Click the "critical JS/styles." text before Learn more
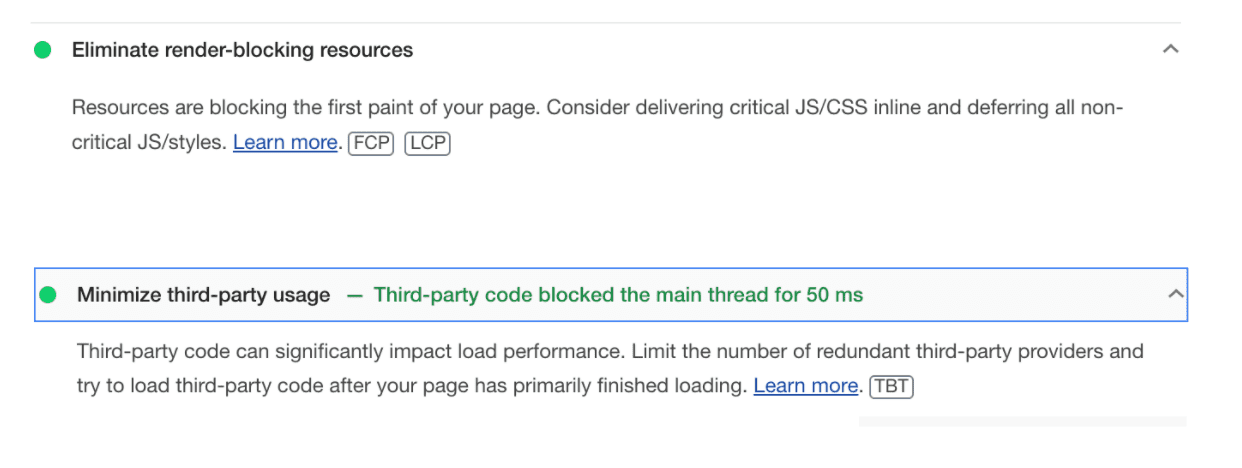Viewport: 1242px width, 468px height. 149,143
